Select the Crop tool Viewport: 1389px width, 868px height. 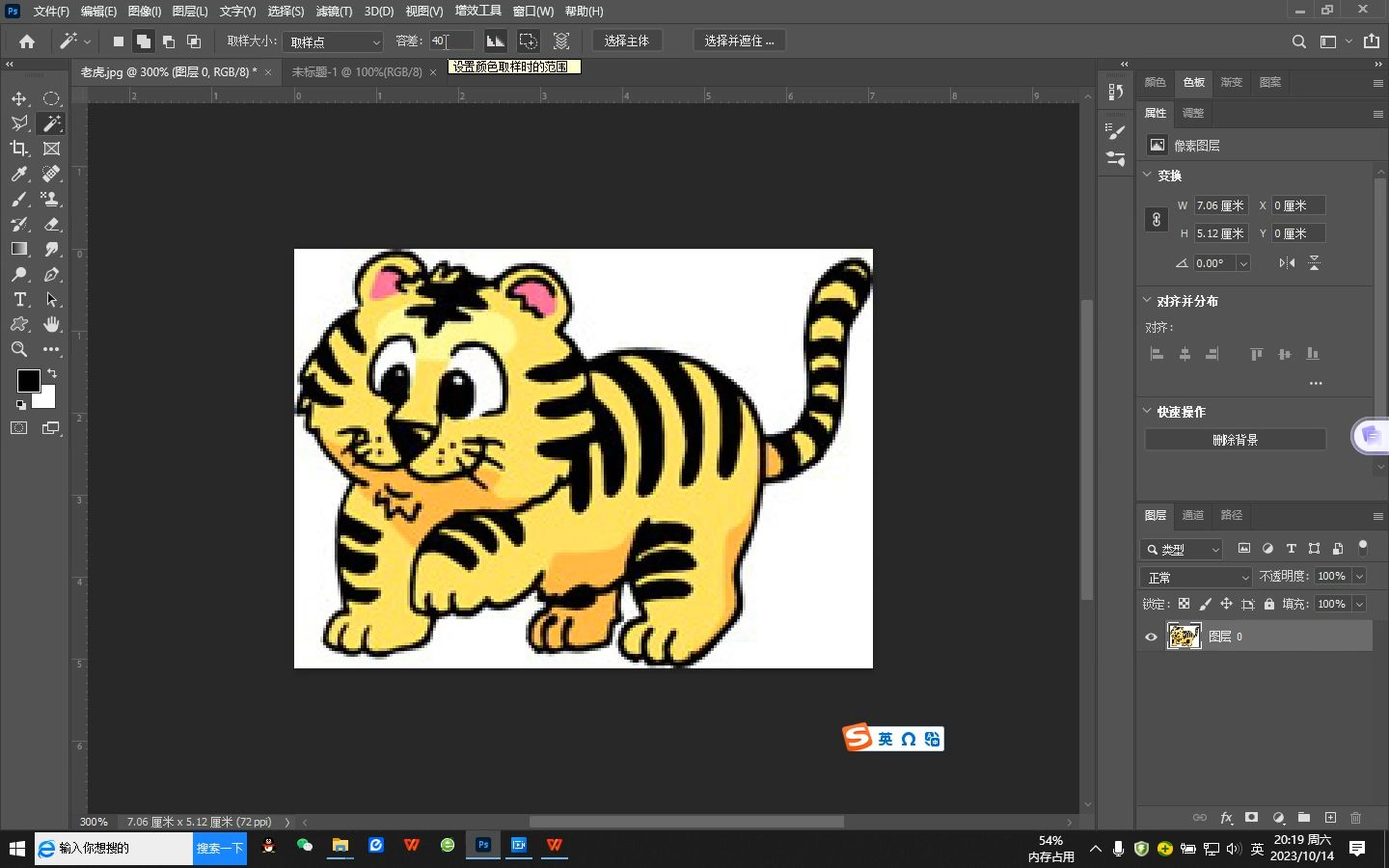(x=19, y=149)
